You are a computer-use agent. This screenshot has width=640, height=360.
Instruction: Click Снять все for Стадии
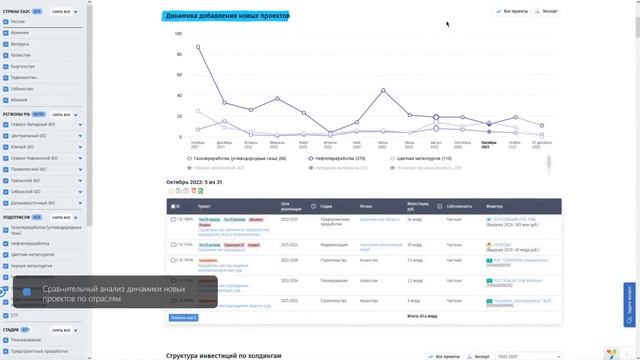click(x=61, y=330)
